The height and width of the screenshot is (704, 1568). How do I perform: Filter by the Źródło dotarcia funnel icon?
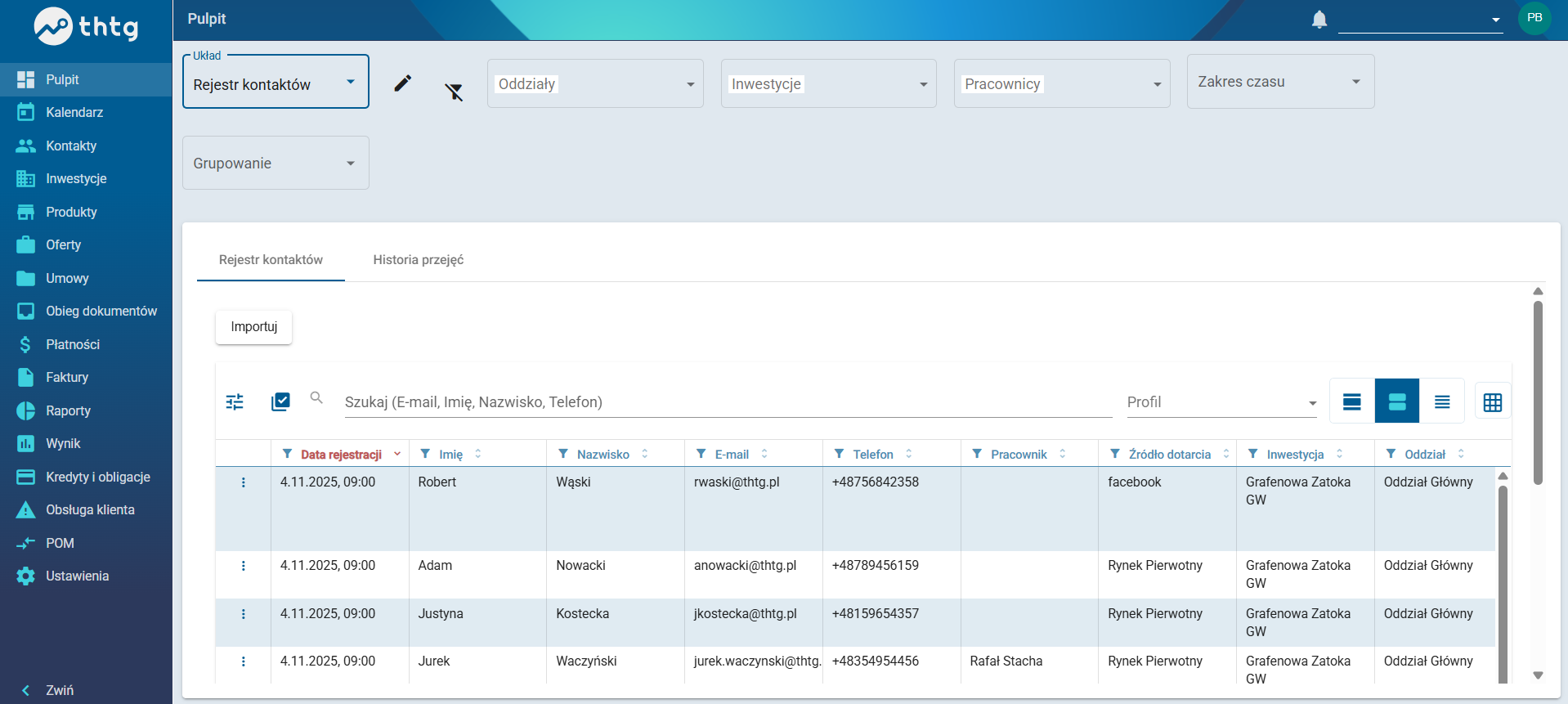(x=1115, y=454)
